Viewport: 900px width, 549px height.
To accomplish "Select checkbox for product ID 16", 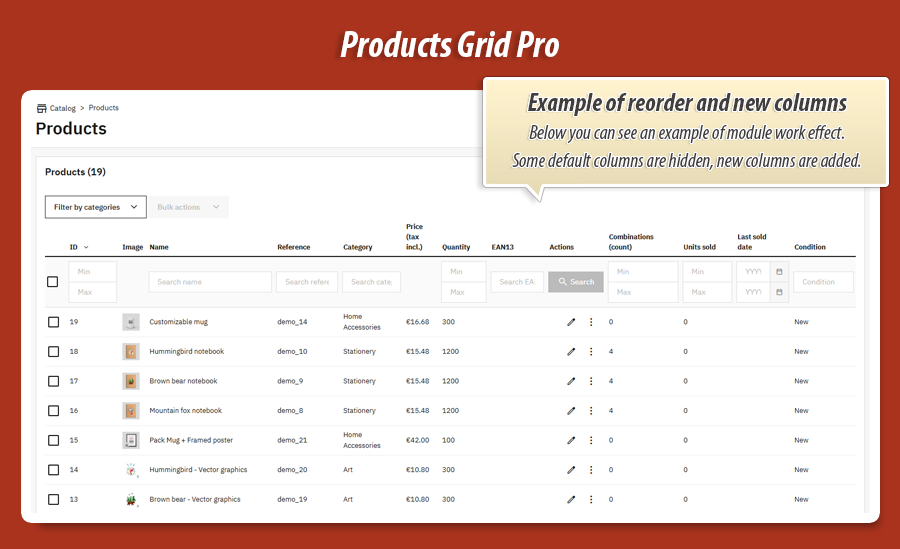I will pos(53,411).
